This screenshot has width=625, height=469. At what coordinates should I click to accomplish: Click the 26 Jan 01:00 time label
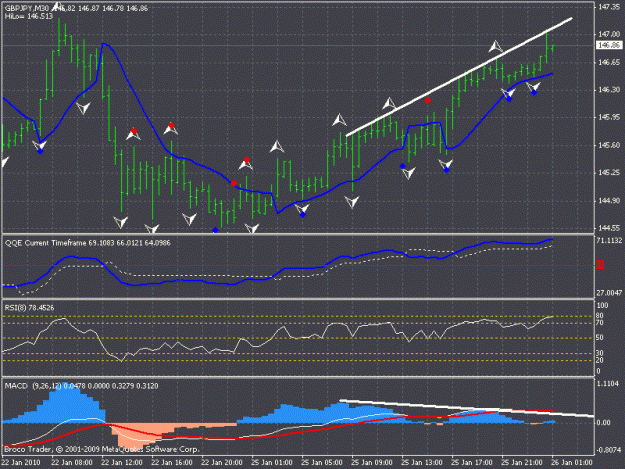coord(572,463)
